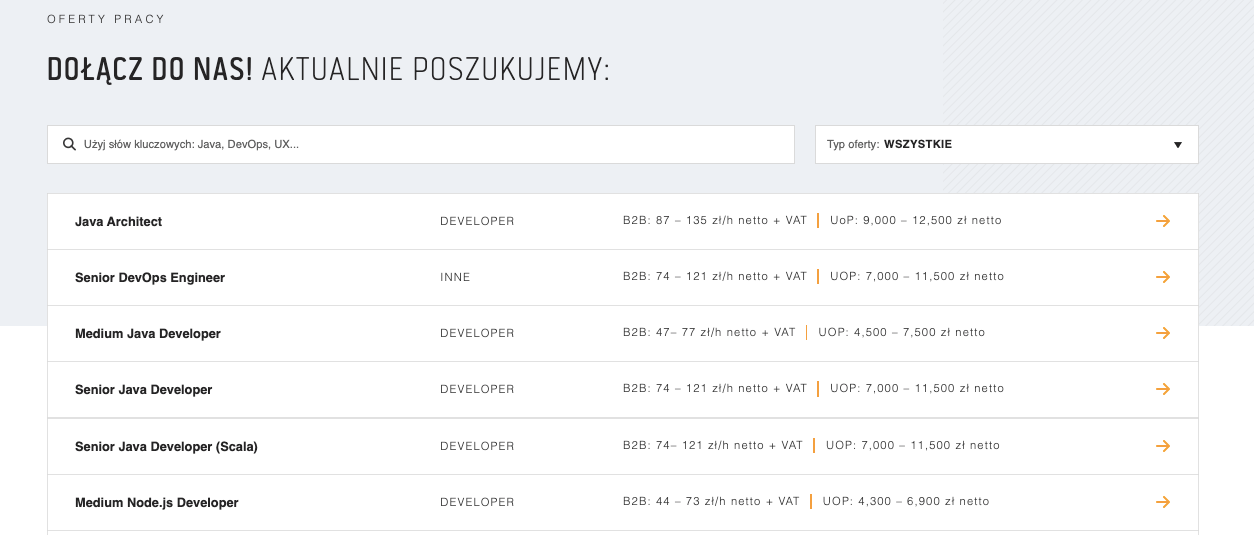Click 'B2B: 44 – 73 zł/h netto + VAT' text
Image resolution: width=1254 pixels, height=535 pixels.
[711, 501]
